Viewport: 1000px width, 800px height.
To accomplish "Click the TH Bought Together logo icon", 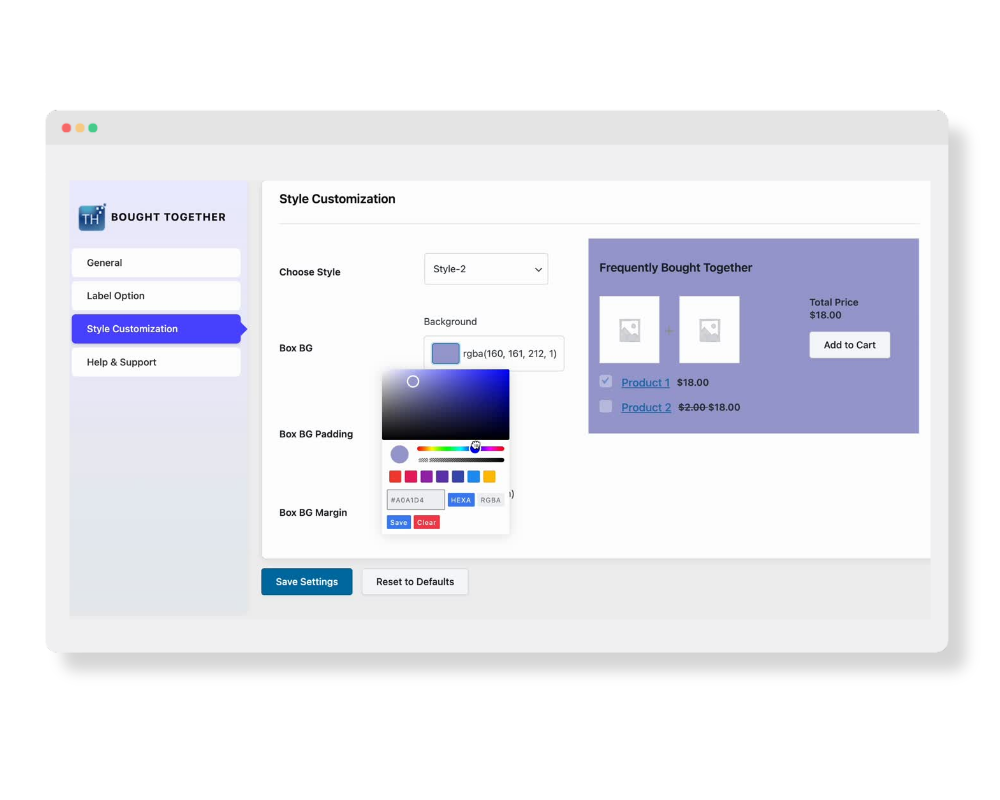I will pyautogui.click(x=92, y=217).
